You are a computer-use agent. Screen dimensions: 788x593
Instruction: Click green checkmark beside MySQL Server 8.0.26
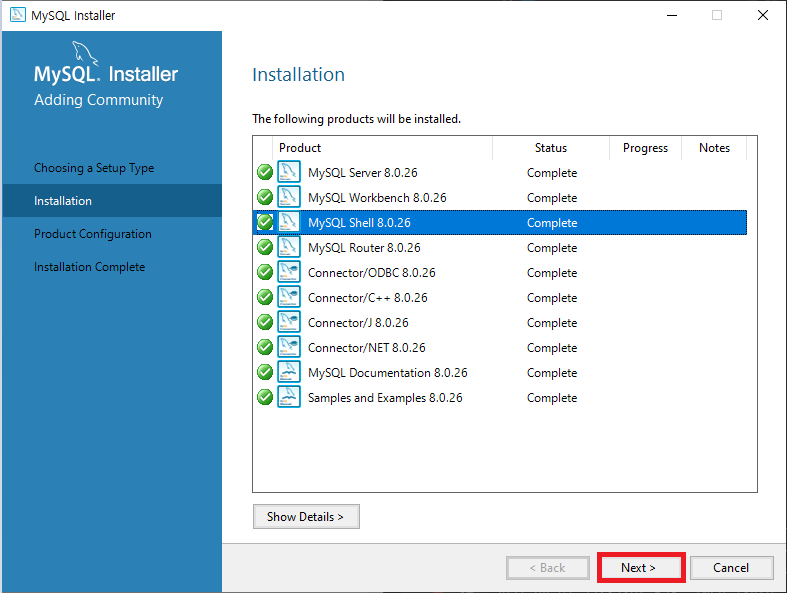coord(265,172)
